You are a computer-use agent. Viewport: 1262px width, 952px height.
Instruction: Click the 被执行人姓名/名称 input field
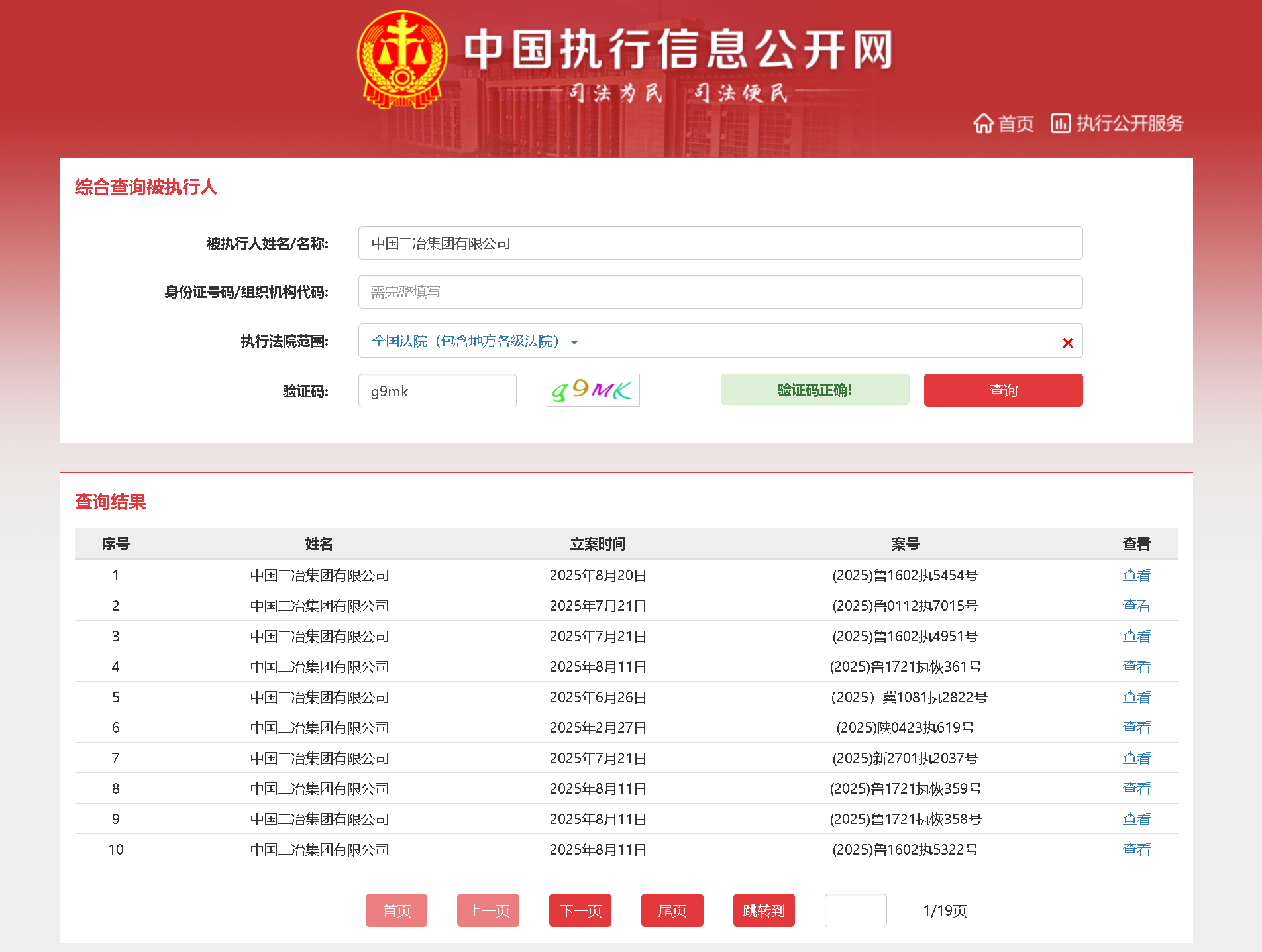[x=720, y=243]
